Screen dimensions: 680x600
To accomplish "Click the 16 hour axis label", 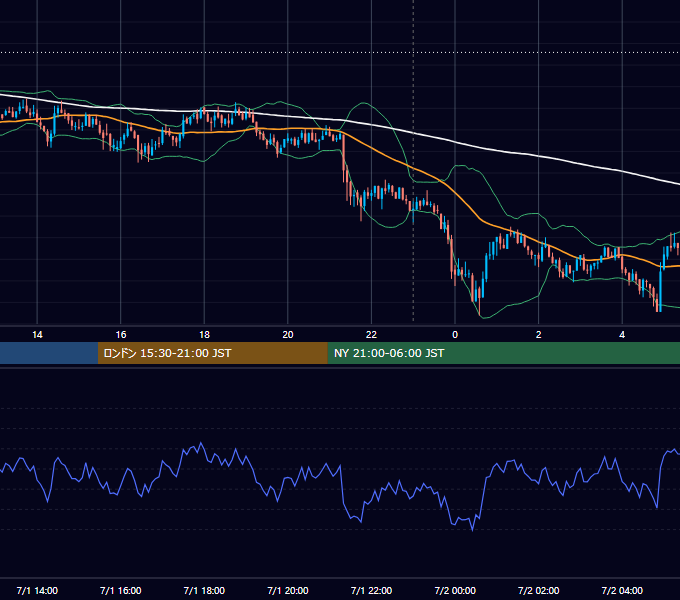I will click(121, 335).
